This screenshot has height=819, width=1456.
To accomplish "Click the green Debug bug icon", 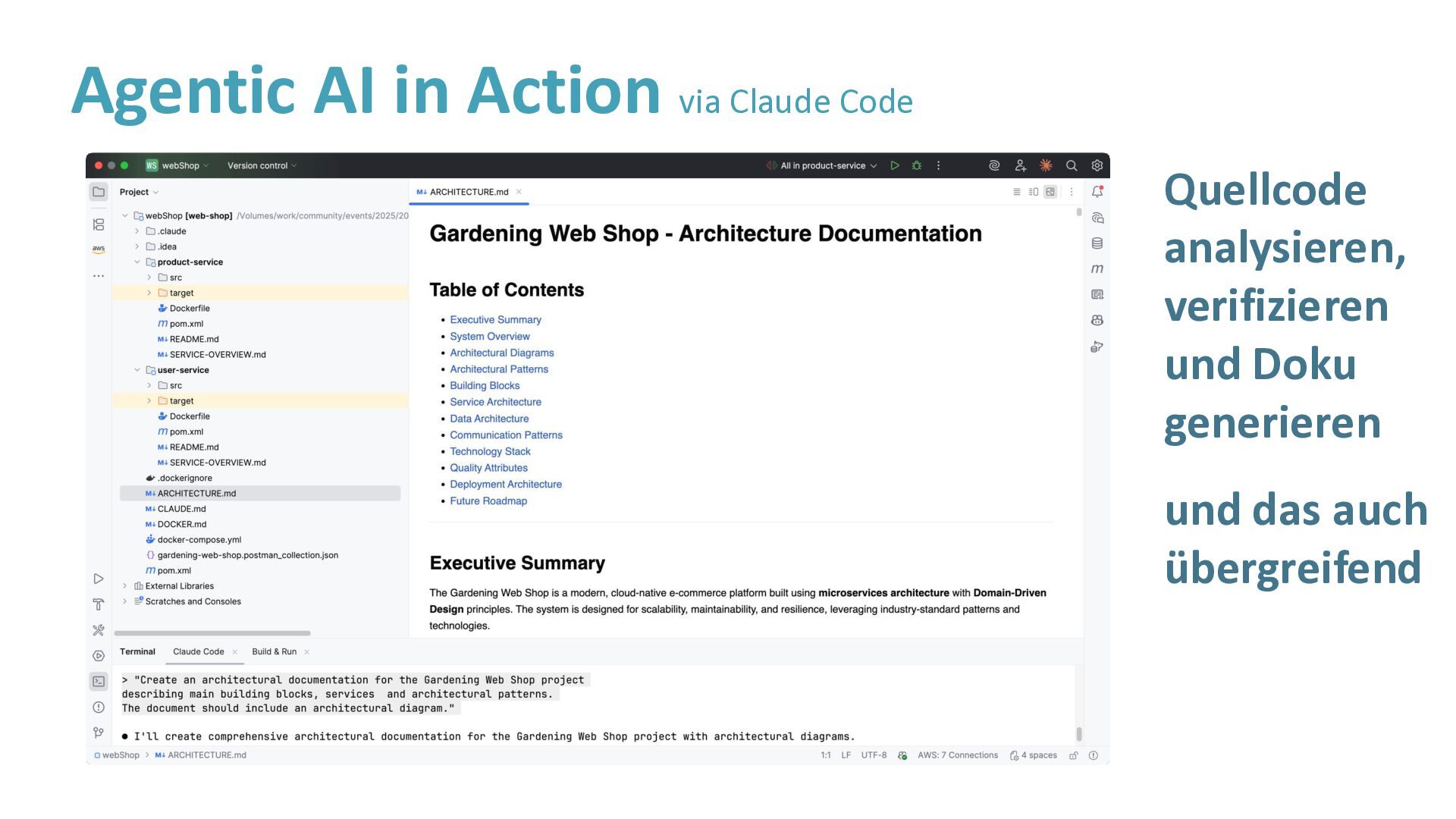I will pos(917,165).
